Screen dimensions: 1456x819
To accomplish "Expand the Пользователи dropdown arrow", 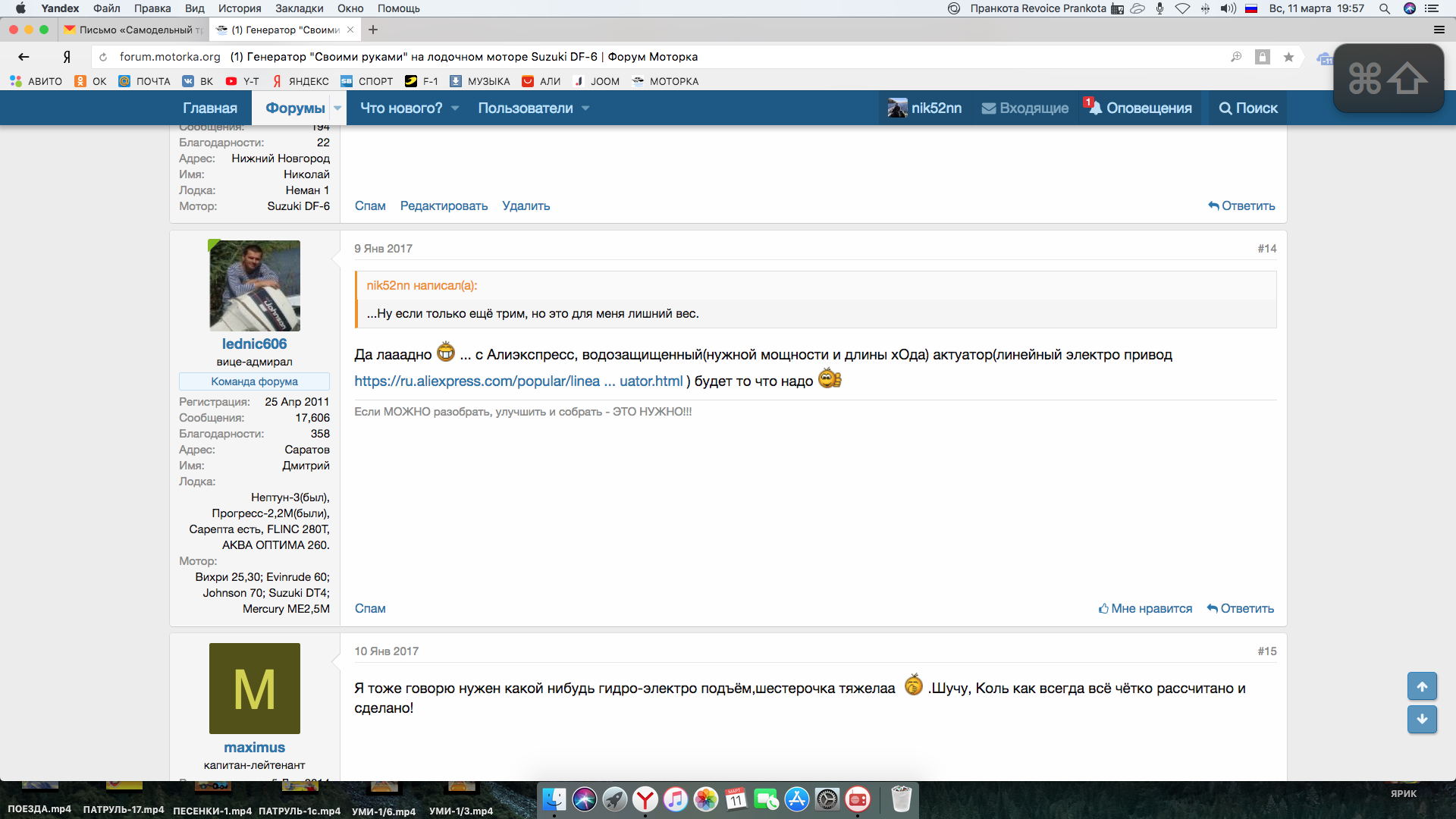I will click(585, 108).
